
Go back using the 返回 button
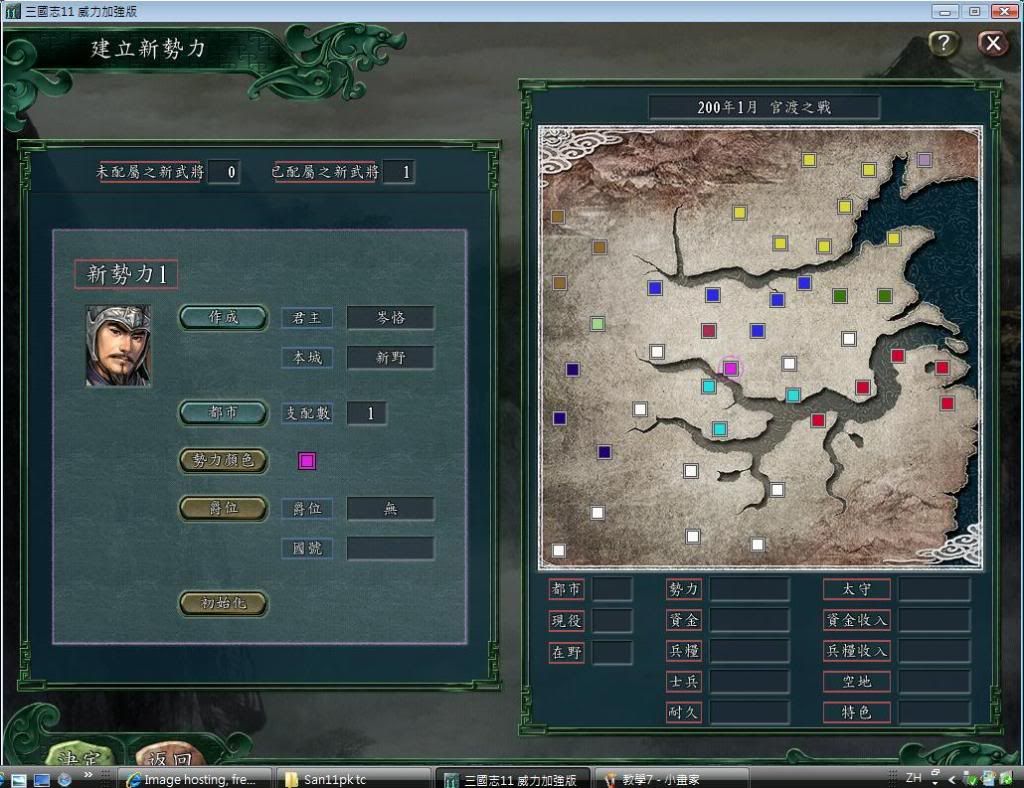171,755
